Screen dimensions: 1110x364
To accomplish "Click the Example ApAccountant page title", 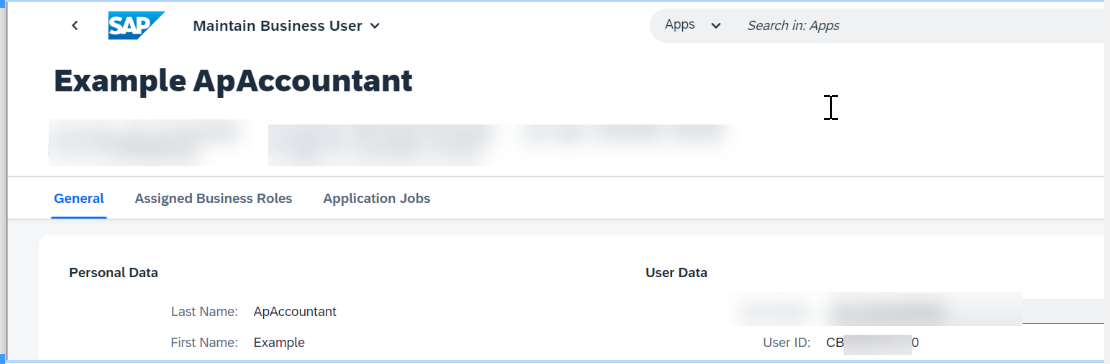I will coord(233,81).
